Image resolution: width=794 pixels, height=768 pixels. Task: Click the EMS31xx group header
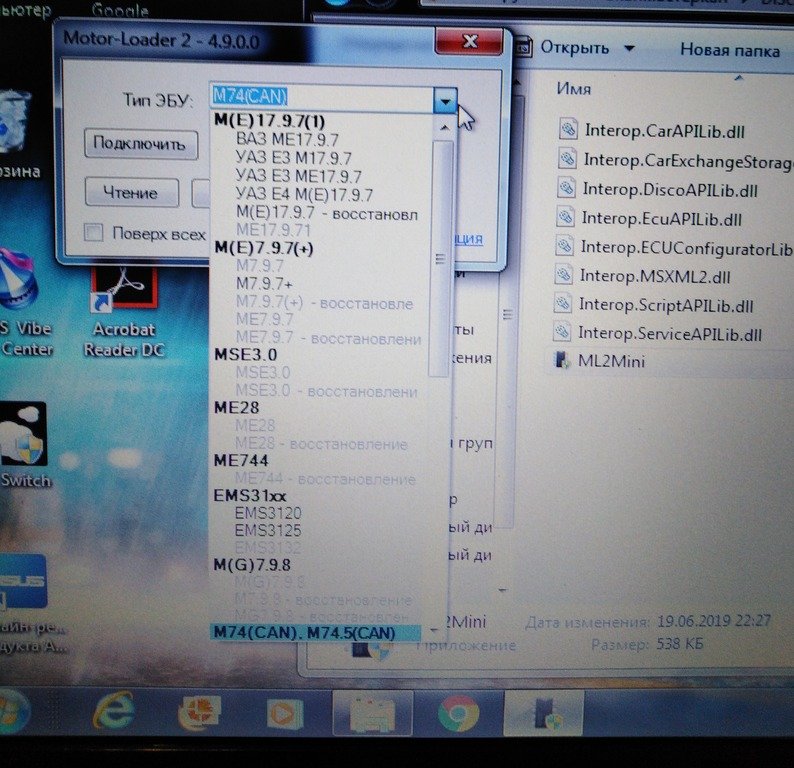(250, 495)
